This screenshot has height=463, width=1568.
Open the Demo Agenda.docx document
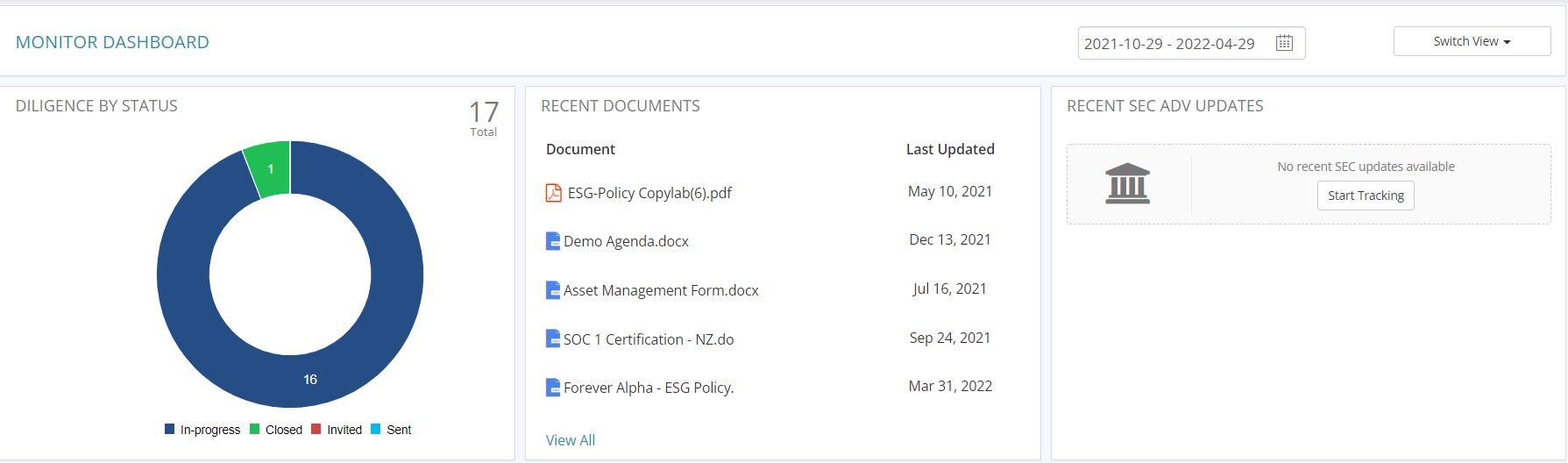[626, 241]
